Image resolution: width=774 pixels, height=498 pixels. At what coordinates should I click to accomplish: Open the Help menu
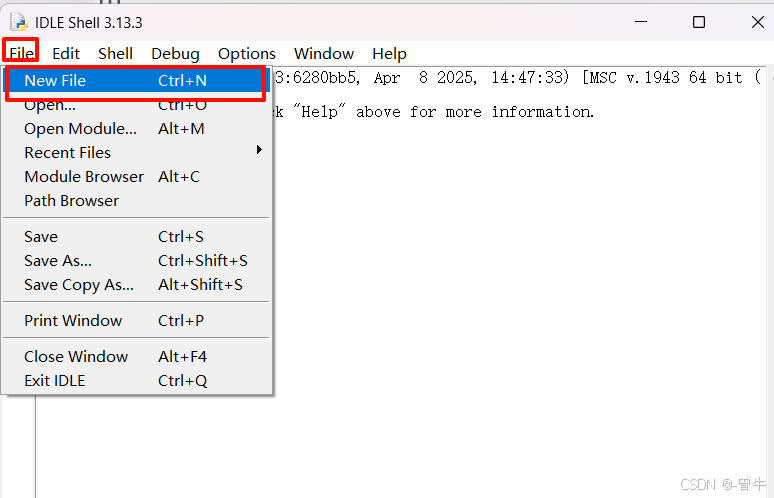tap(389, 54)
